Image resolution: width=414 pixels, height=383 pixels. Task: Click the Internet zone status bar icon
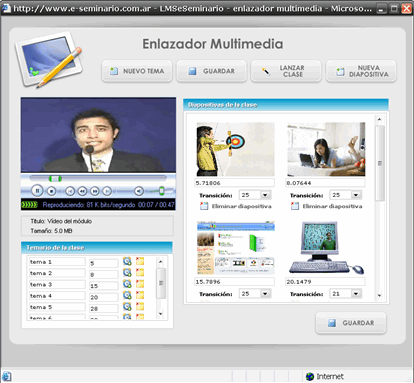[x=310, y=377]
